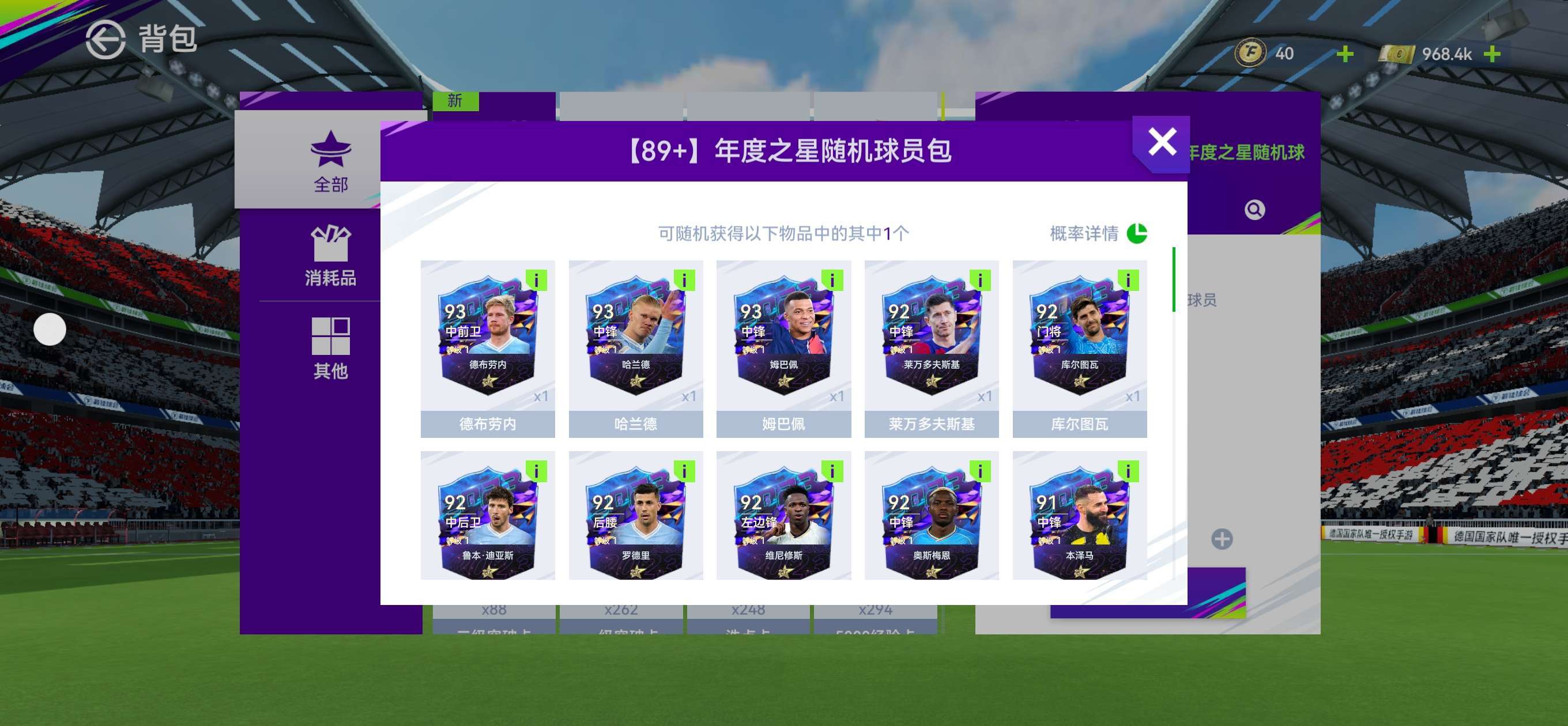
Task: Click the gray plus circle in right panel
Action: 1222,539
